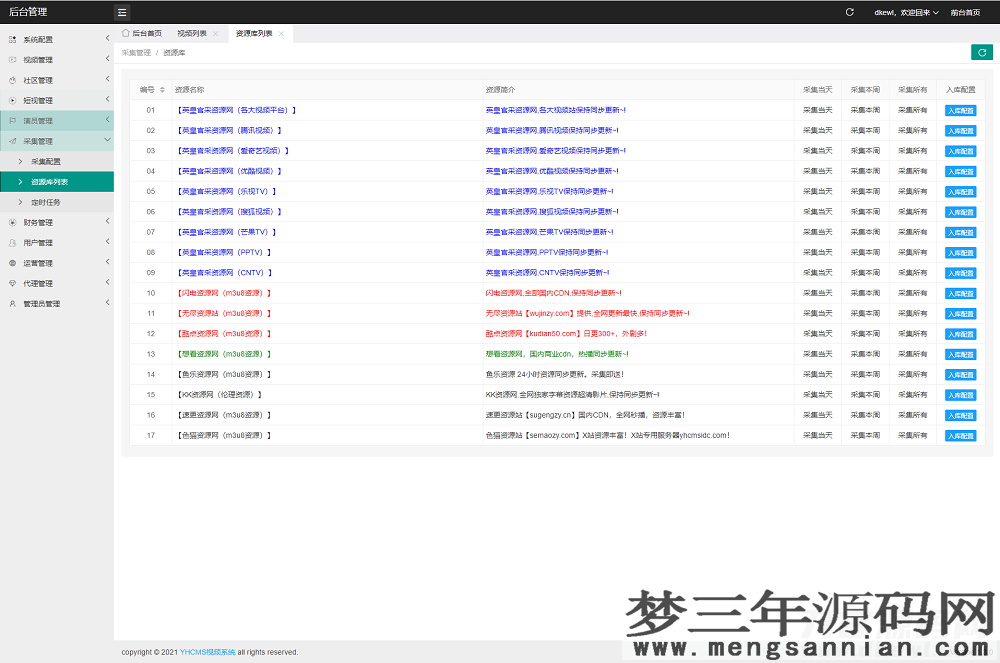The width and height of the screenshot is (1000, 663).
Task: Open the dkewl user dropdown menu
Action: click(906, 13)
